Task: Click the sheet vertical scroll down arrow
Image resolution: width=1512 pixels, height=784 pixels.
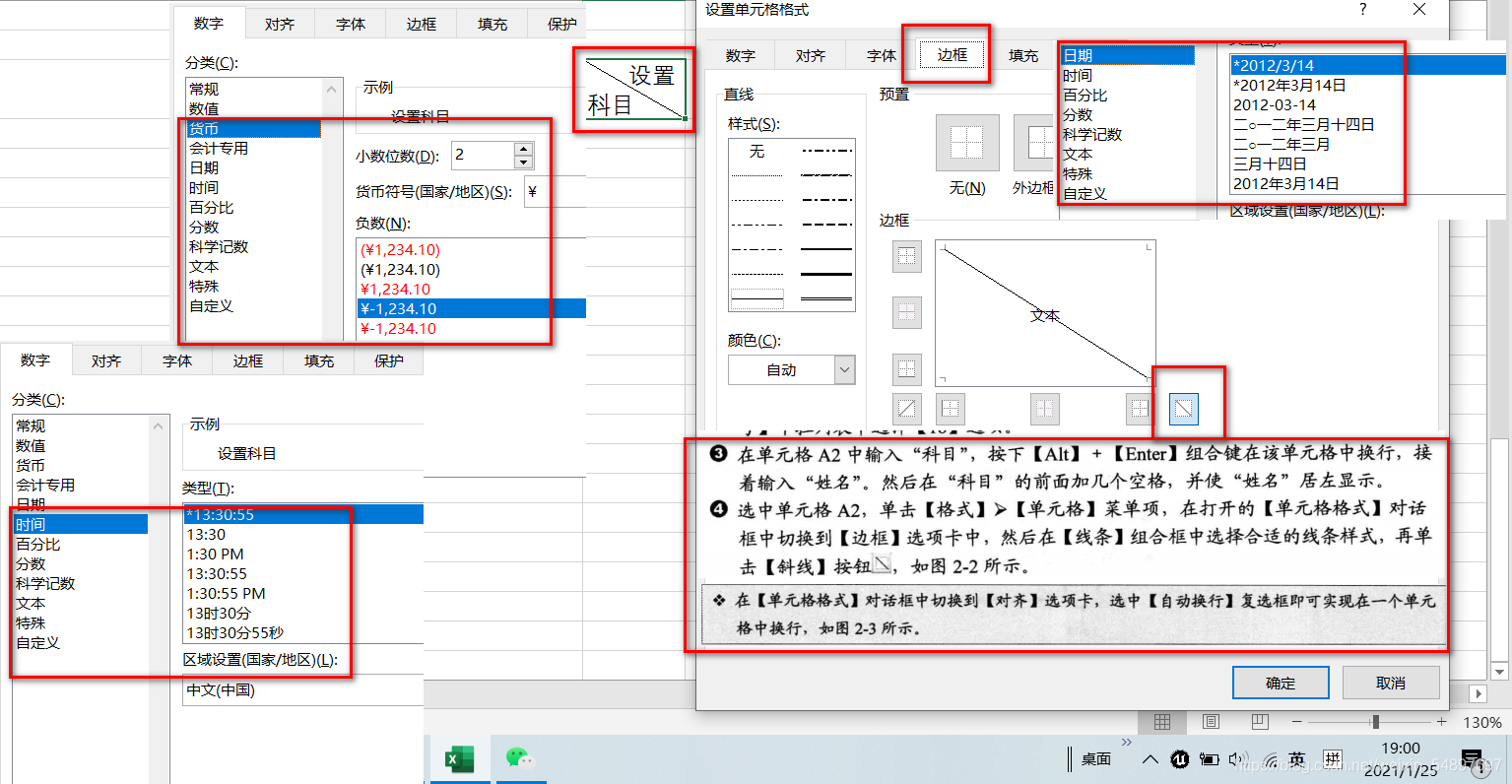Action: [x=1500, y=673]
